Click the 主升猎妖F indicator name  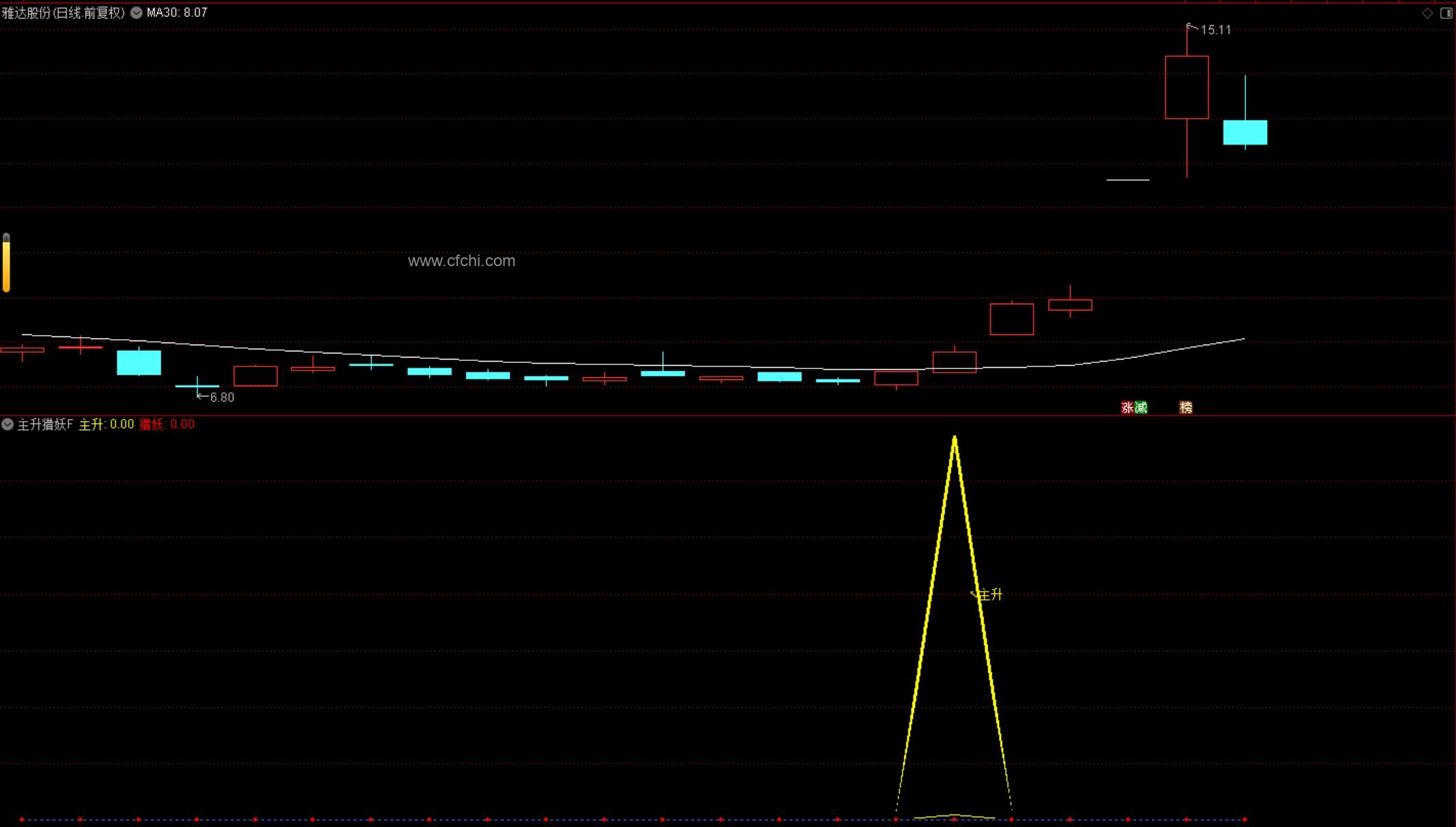[45, 424]
